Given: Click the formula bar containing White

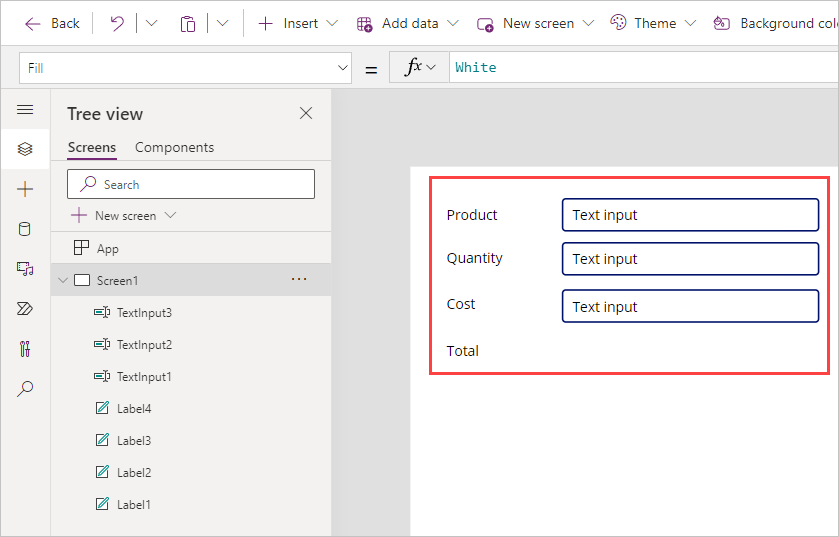Looking at the screenshot, I should coord(644,67).
